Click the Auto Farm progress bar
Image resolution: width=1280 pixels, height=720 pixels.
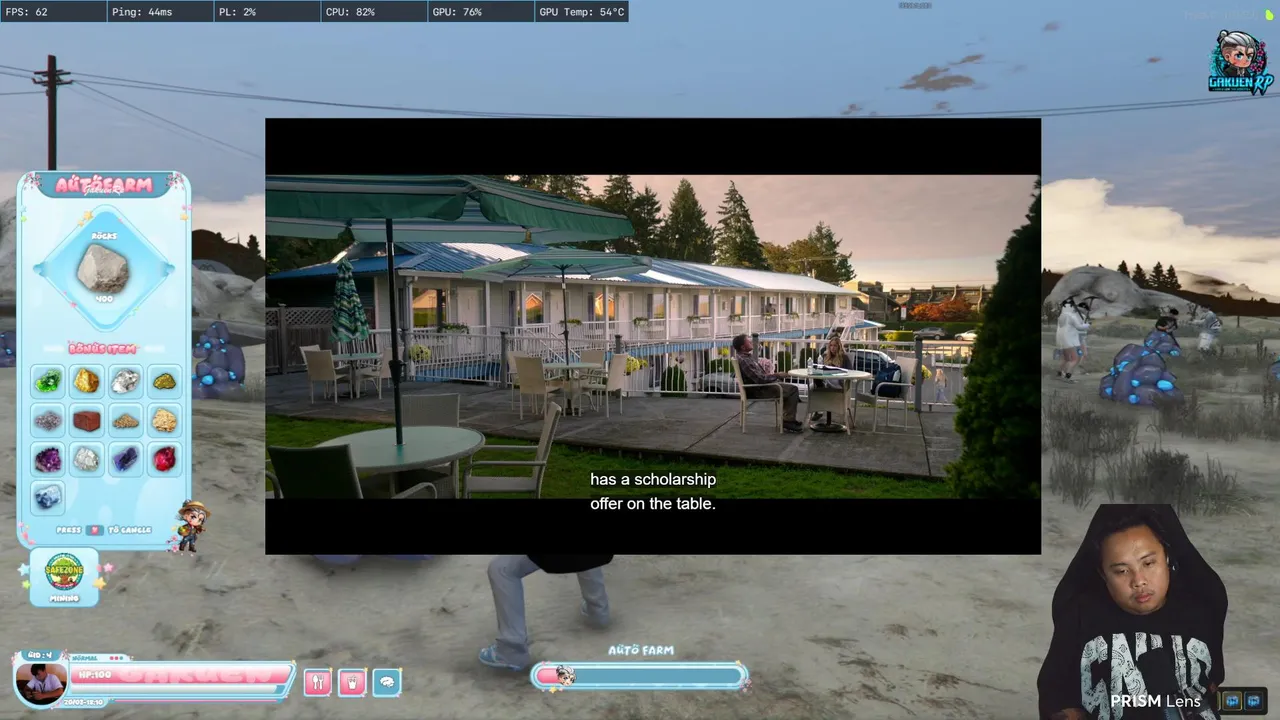coord(640,677)
